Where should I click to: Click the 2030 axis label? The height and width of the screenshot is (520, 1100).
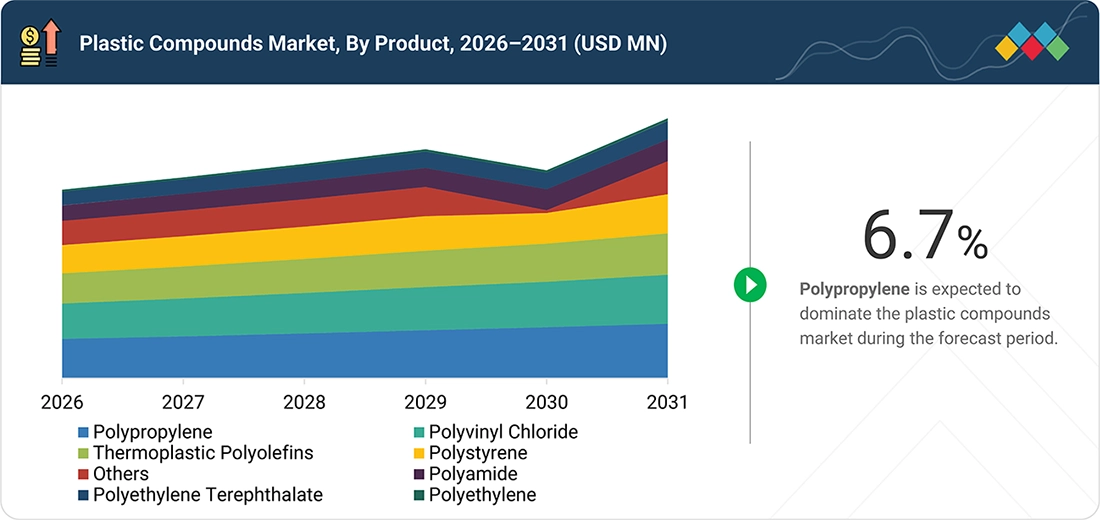(x=546, y=403)
